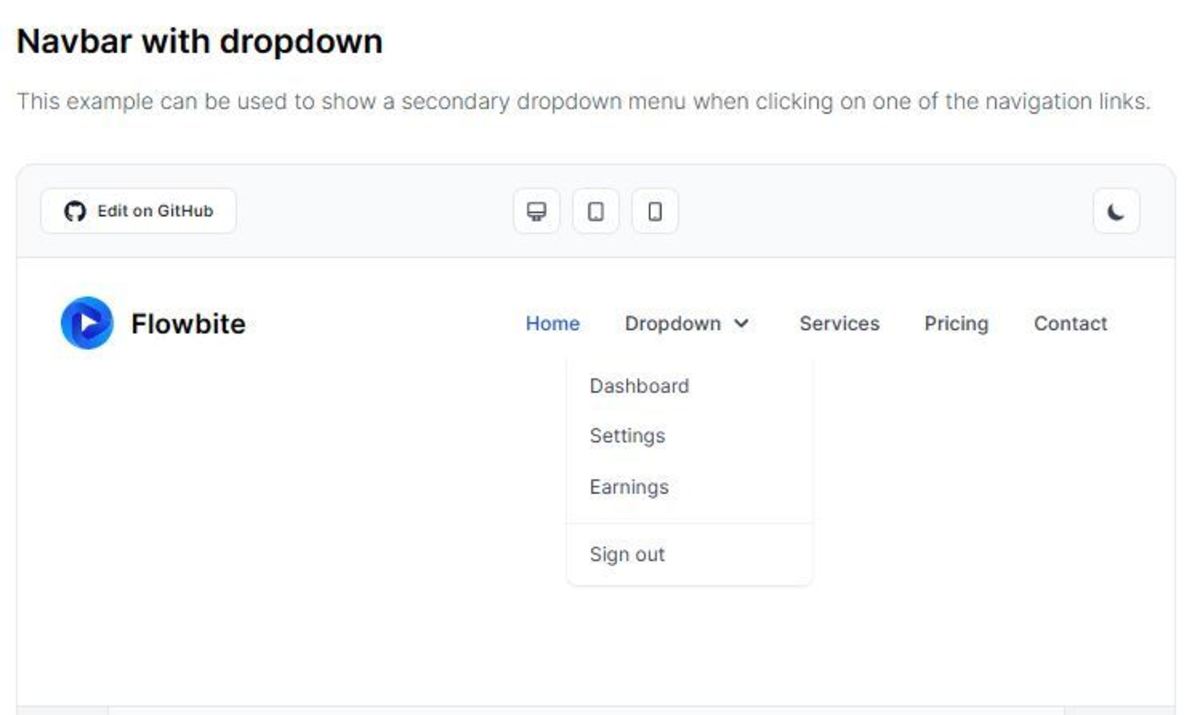Collapse the Dropdown navigation menu
This screenshot has height=715, width=1200.
[x=673, y=324]
